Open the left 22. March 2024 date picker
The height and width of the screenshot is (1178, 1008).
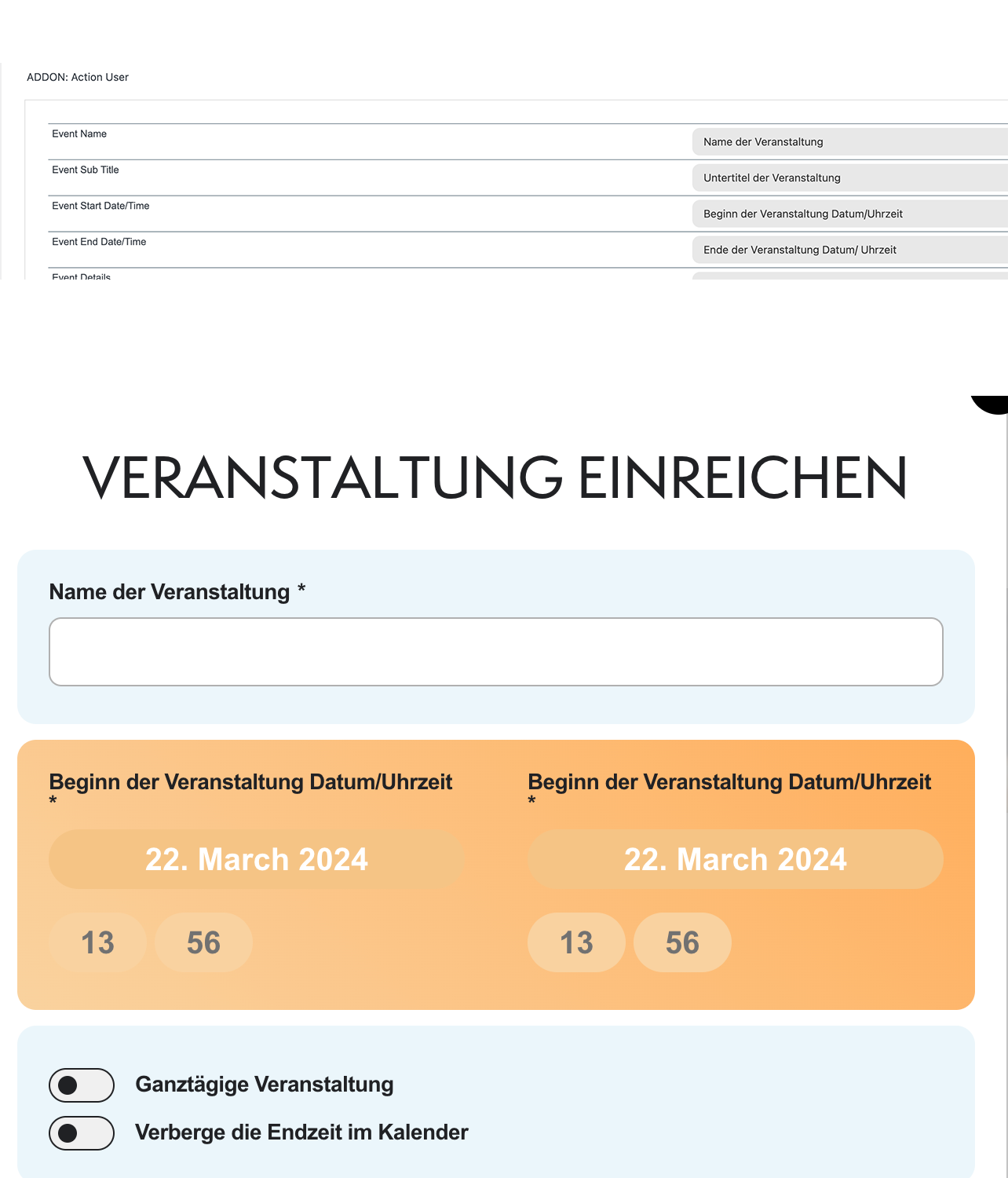click(x=257, y=859)
